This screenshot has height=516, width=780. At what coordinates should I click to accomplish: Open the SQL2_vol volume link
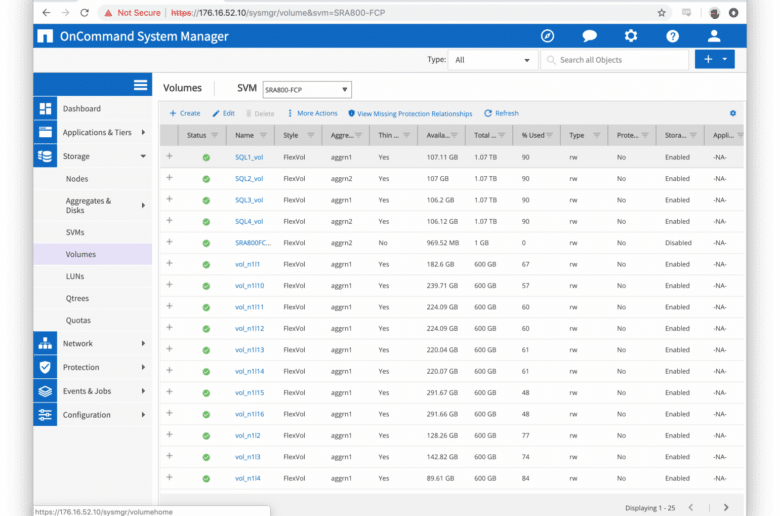(x=249, y=179)
